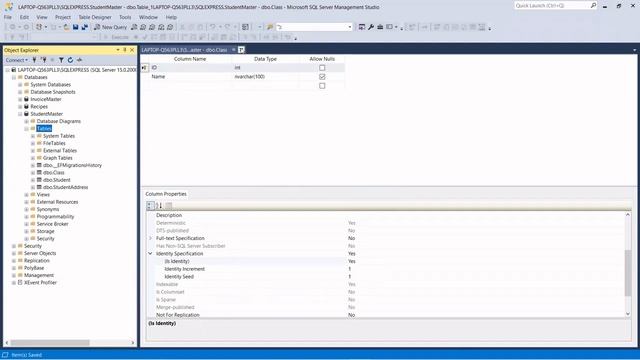Toggle Allow Nulls checkbox in empty row
This screenshot has height=360, width=640.
322,86
